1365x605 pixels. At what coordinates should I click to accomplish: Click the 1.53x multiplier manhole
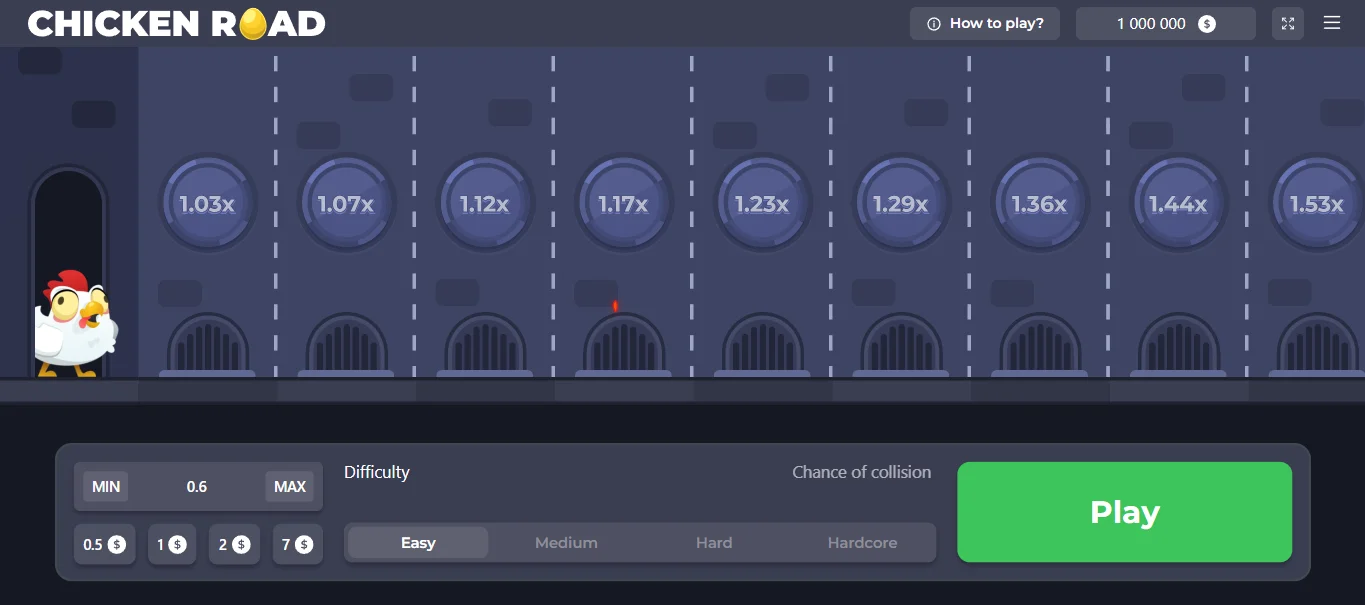pos(1316,204)
